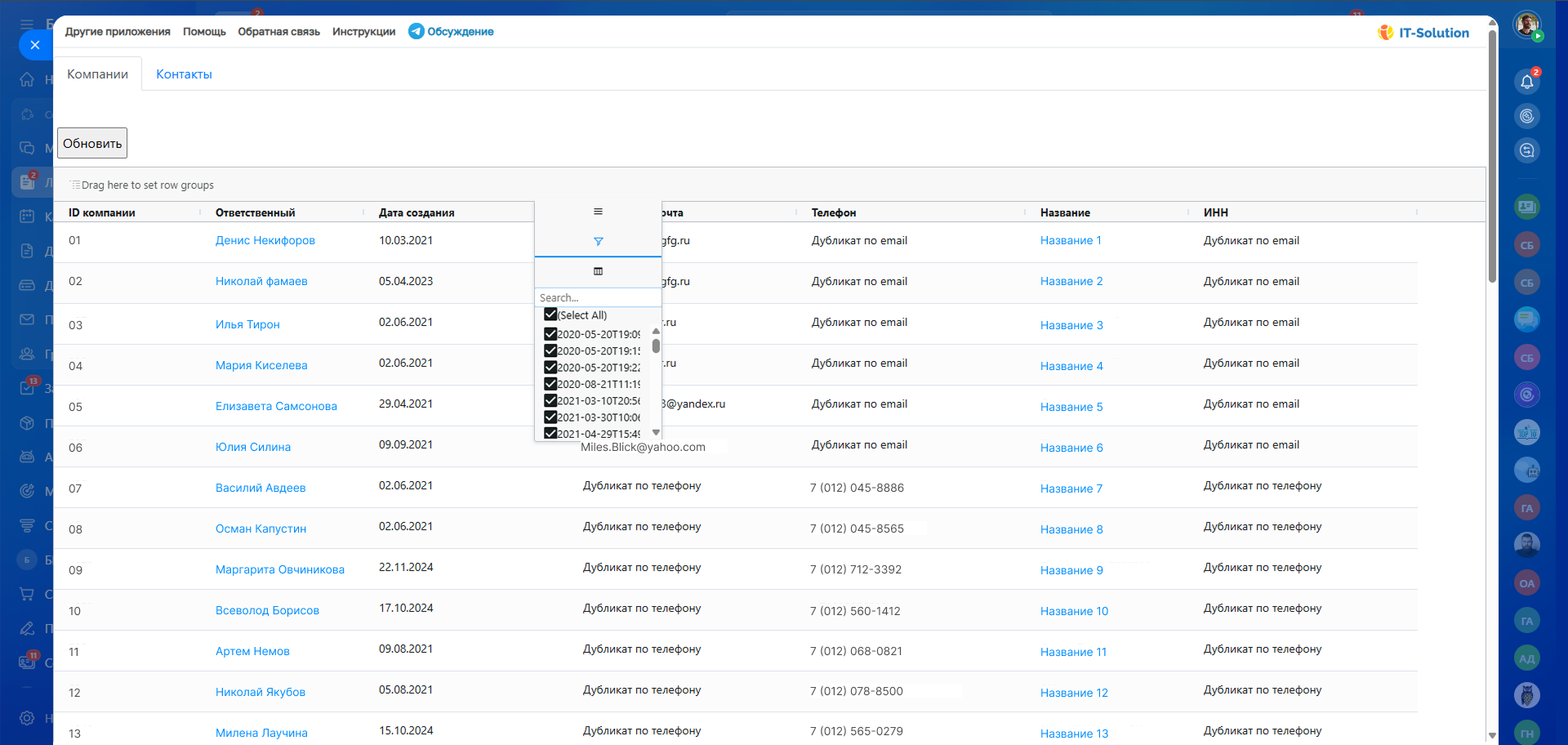Select the filter funnel tab icon
The image size is (1568, 745).
point(598,242)
